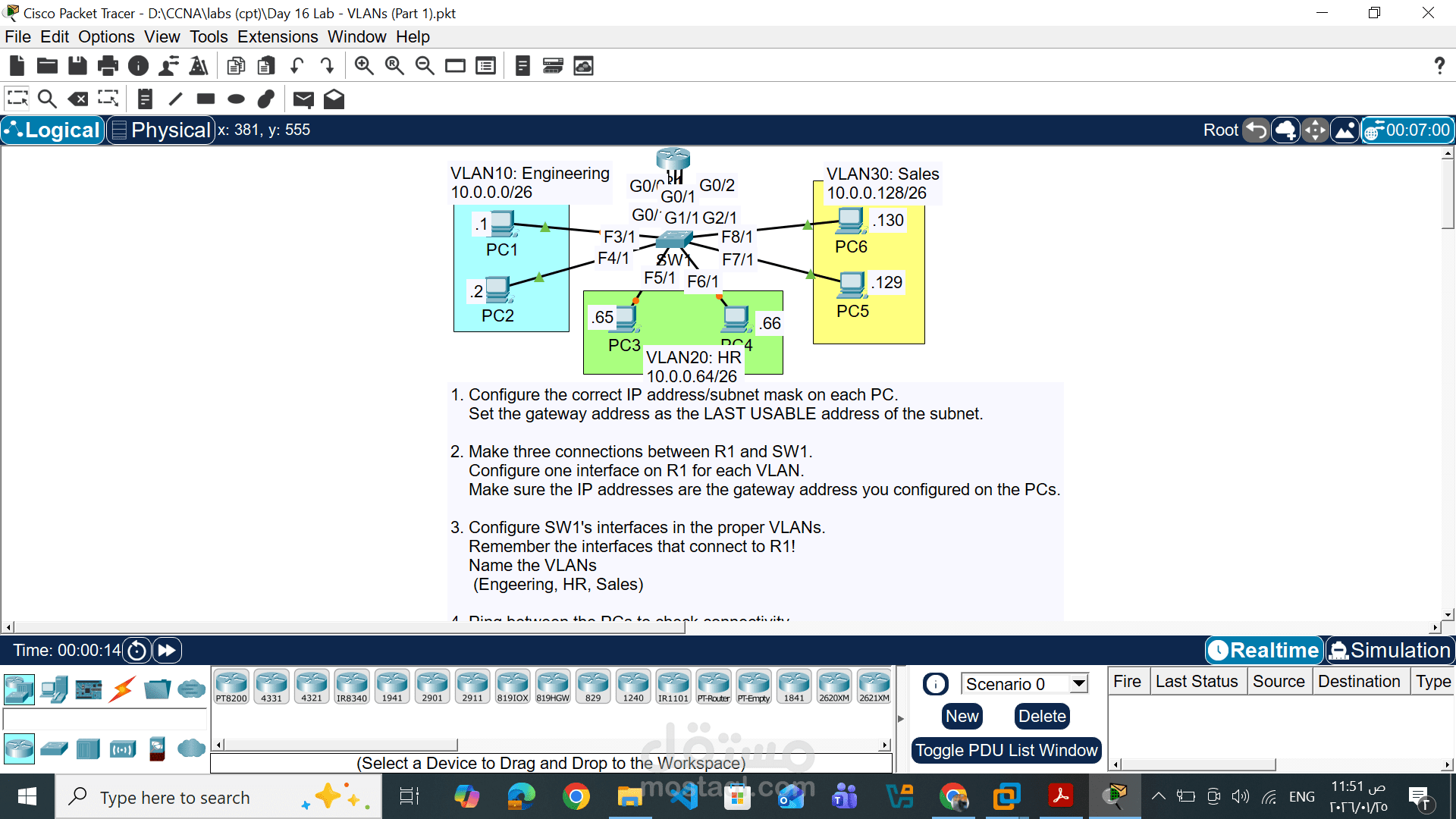
Task: Open the Extensions menu
Action: (x=277, y=36)
